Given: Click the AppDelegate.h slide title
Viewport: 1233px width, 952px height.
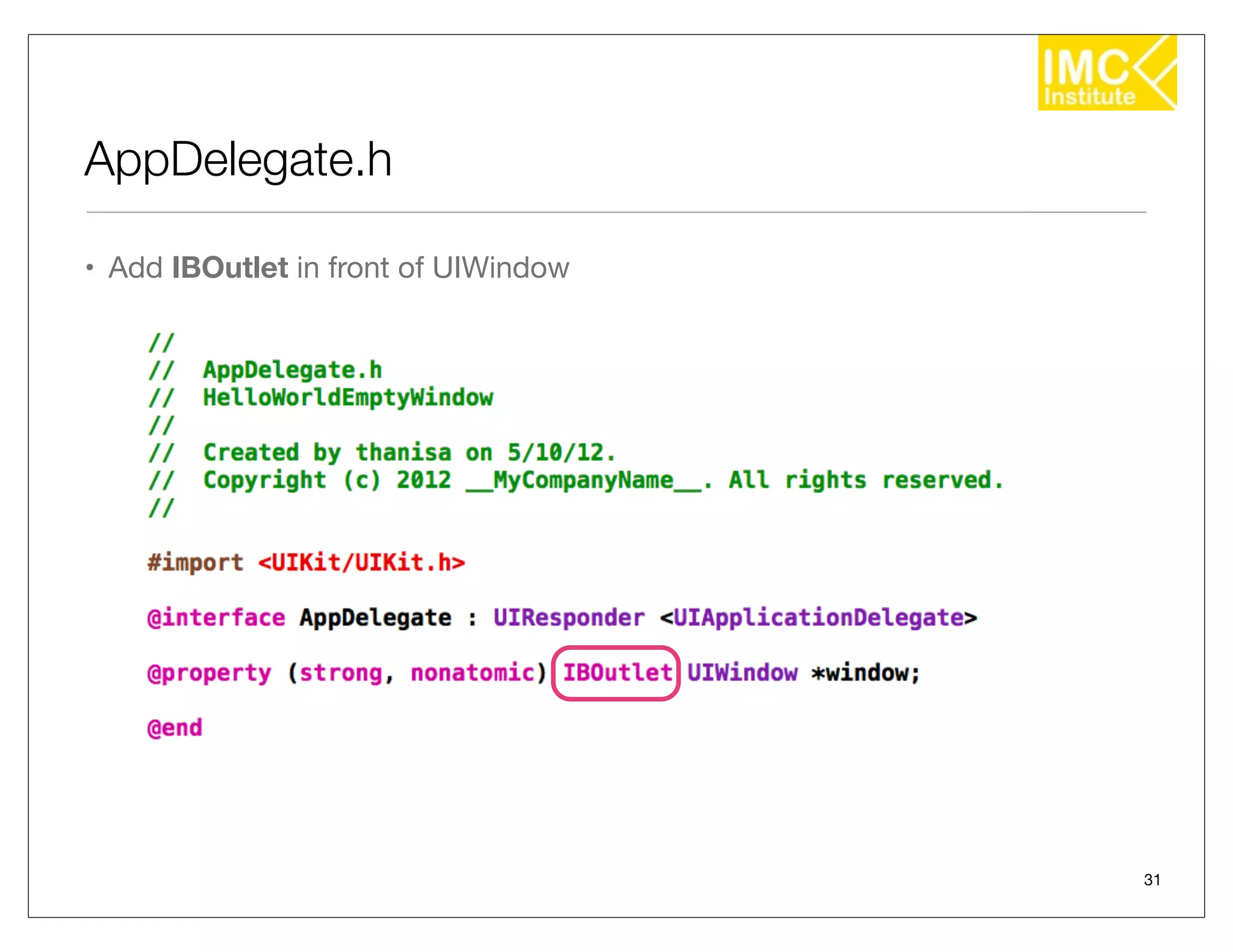Looking at the screenshot, I should (x=238, y=160).
